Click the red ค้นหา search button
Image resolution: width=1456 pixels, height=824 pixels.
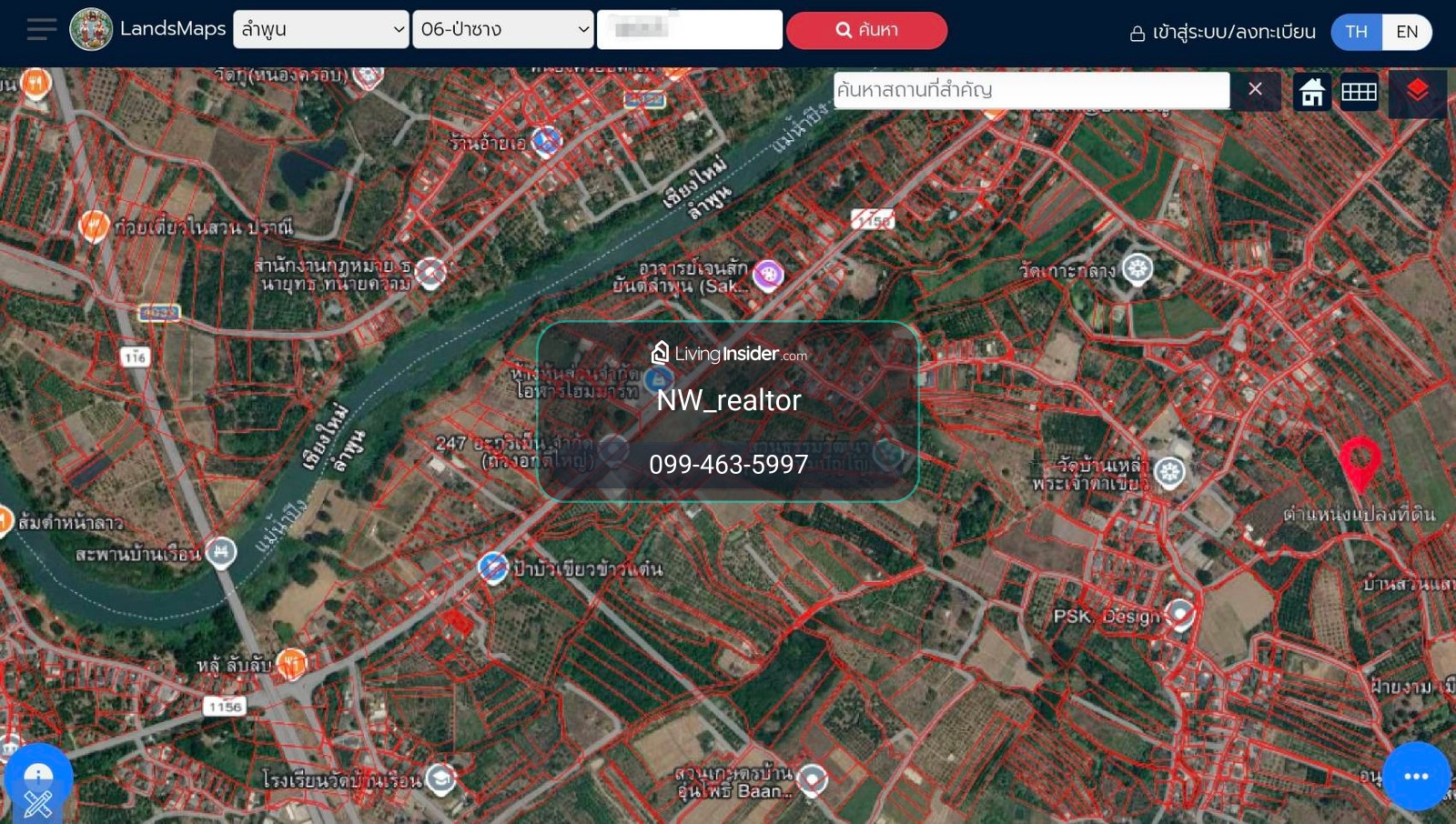point(866,30)
